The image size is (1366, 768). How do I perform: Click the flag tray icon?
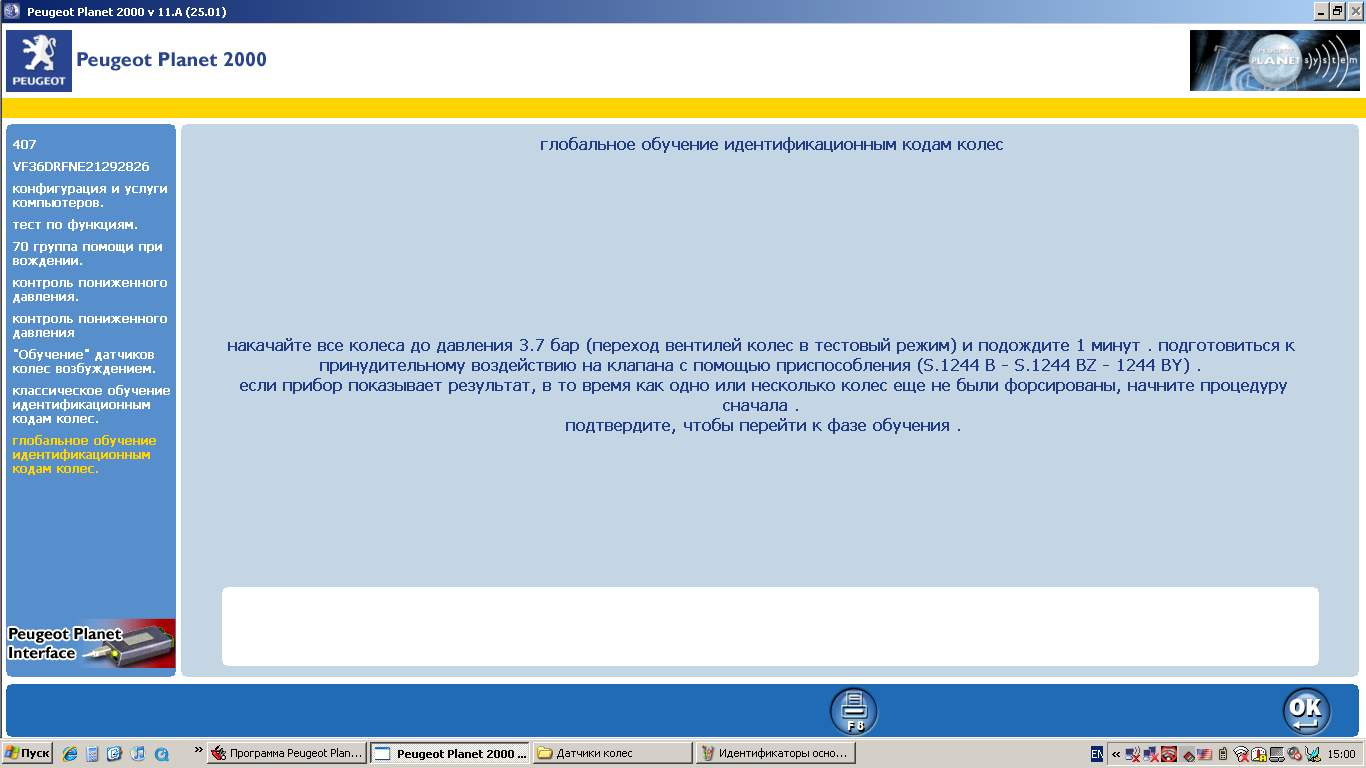[1204, 754]
